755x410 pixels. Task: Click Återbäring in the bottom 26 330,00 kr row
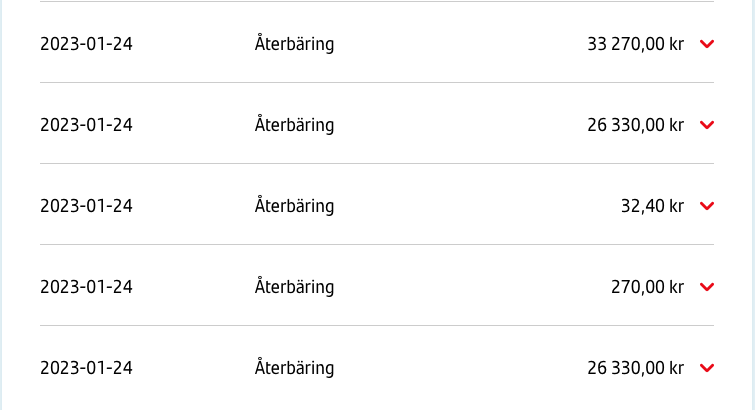294,367
